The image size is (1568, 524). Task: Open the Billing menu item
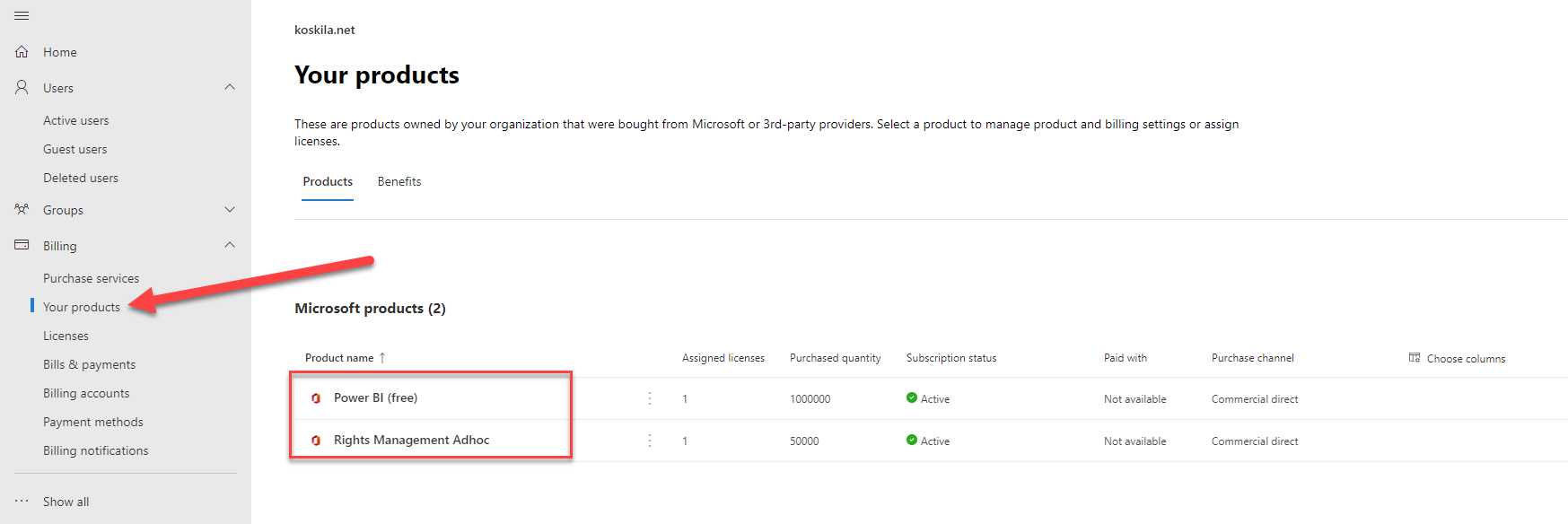tap(60, 246)
